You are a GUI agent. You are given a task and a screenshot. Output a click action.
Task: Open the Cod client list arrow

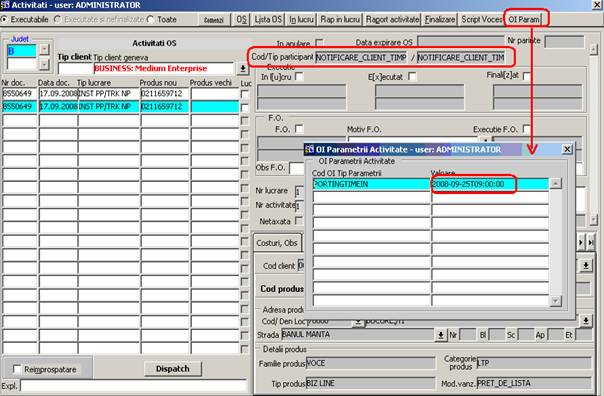point(586,265)
